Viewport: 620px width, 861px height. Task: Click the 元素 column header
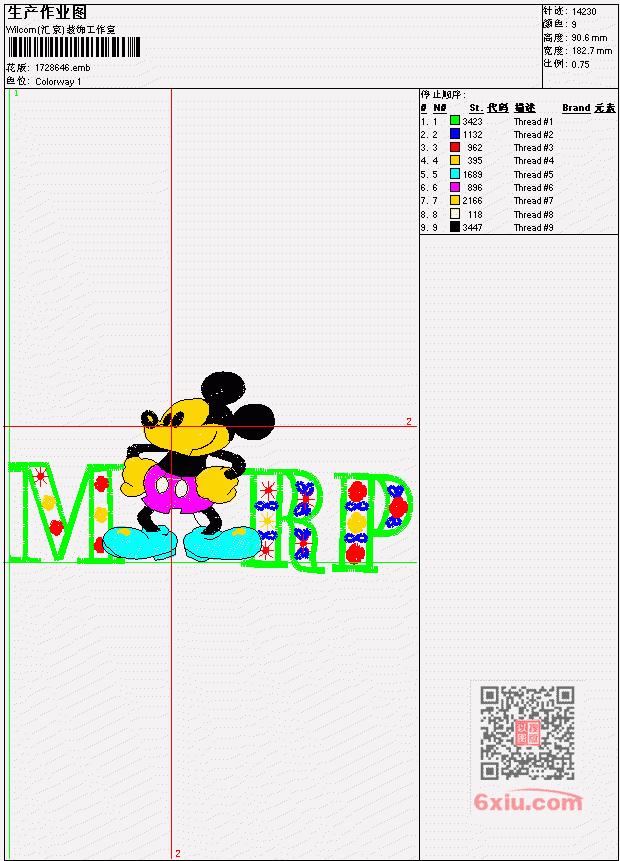click(x=605, y=108)
